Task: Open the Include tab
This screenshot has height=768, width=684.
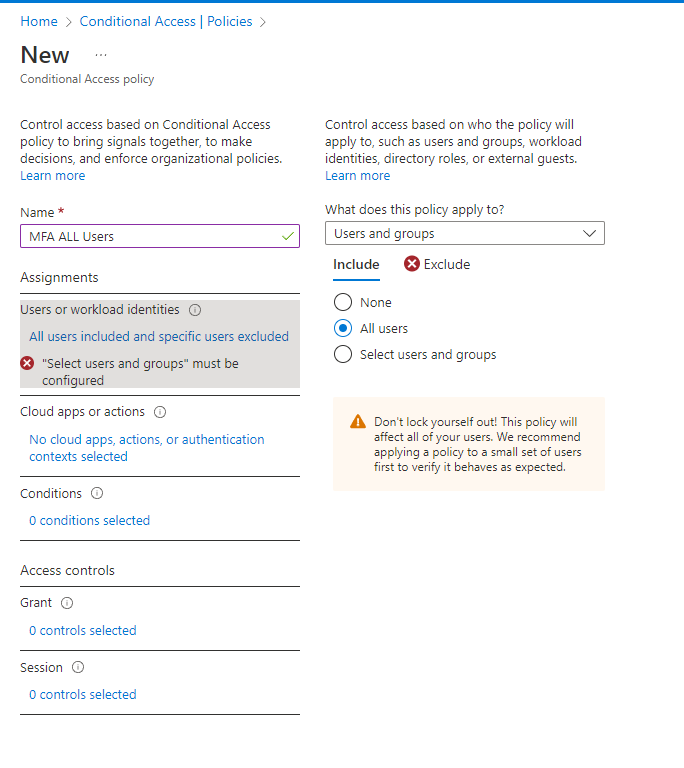Action: click(x=356, y=264)
